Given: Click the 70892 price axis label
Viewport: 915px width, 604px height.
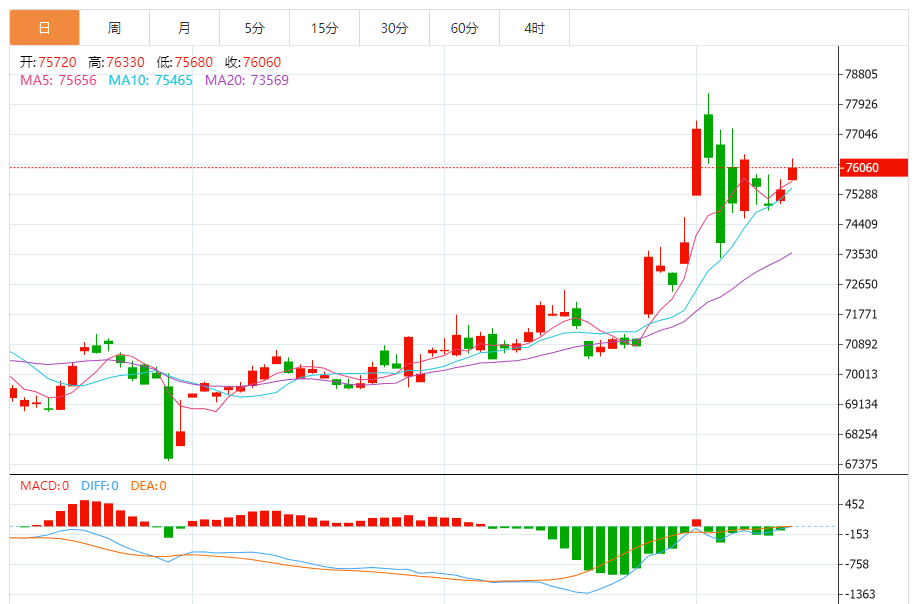Looking at the screenshot, I should (x=861, y=344).
